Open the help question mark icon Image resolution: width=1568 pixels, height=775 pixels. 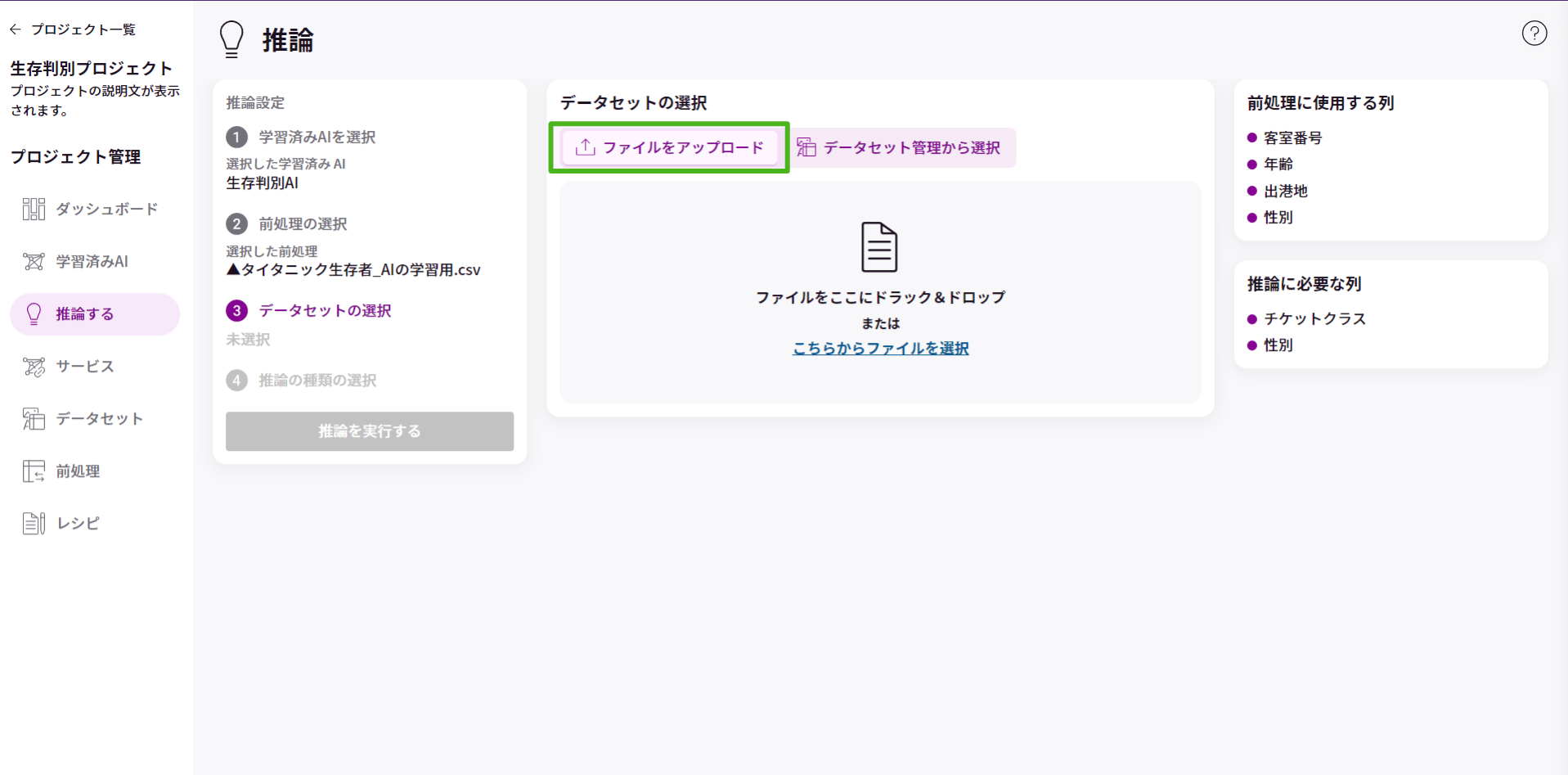tap(1534, 34)
